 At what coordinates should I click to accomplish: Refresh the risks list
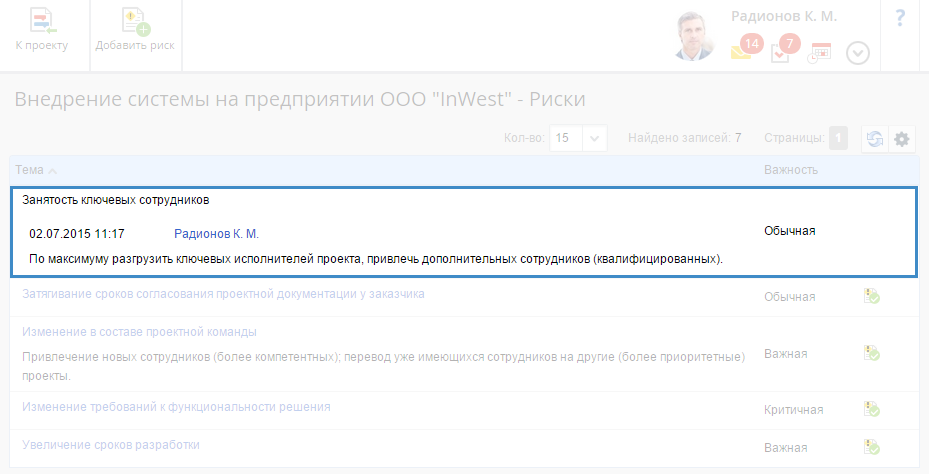click(x=875, y=139)
